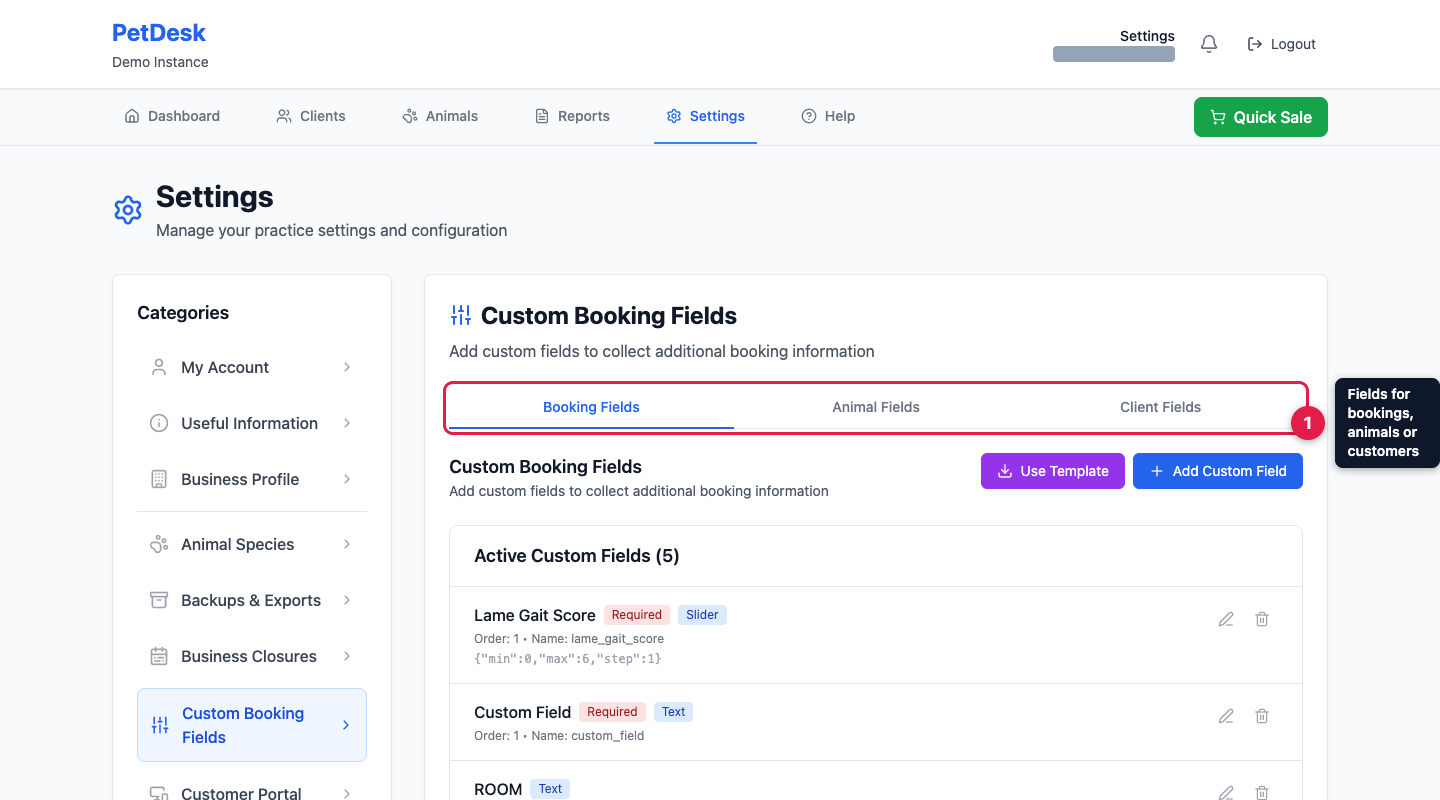Switch to the Client Fields tab
The height and width of the screenshot is (800, 1440).
click(x=1160, y=407)
